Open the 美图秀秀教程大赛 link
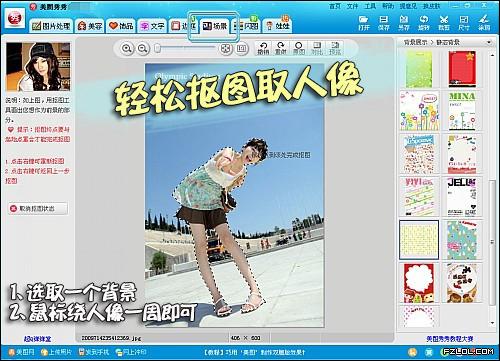500x361 pixels. pyautogui.click(x=450, y=339)
